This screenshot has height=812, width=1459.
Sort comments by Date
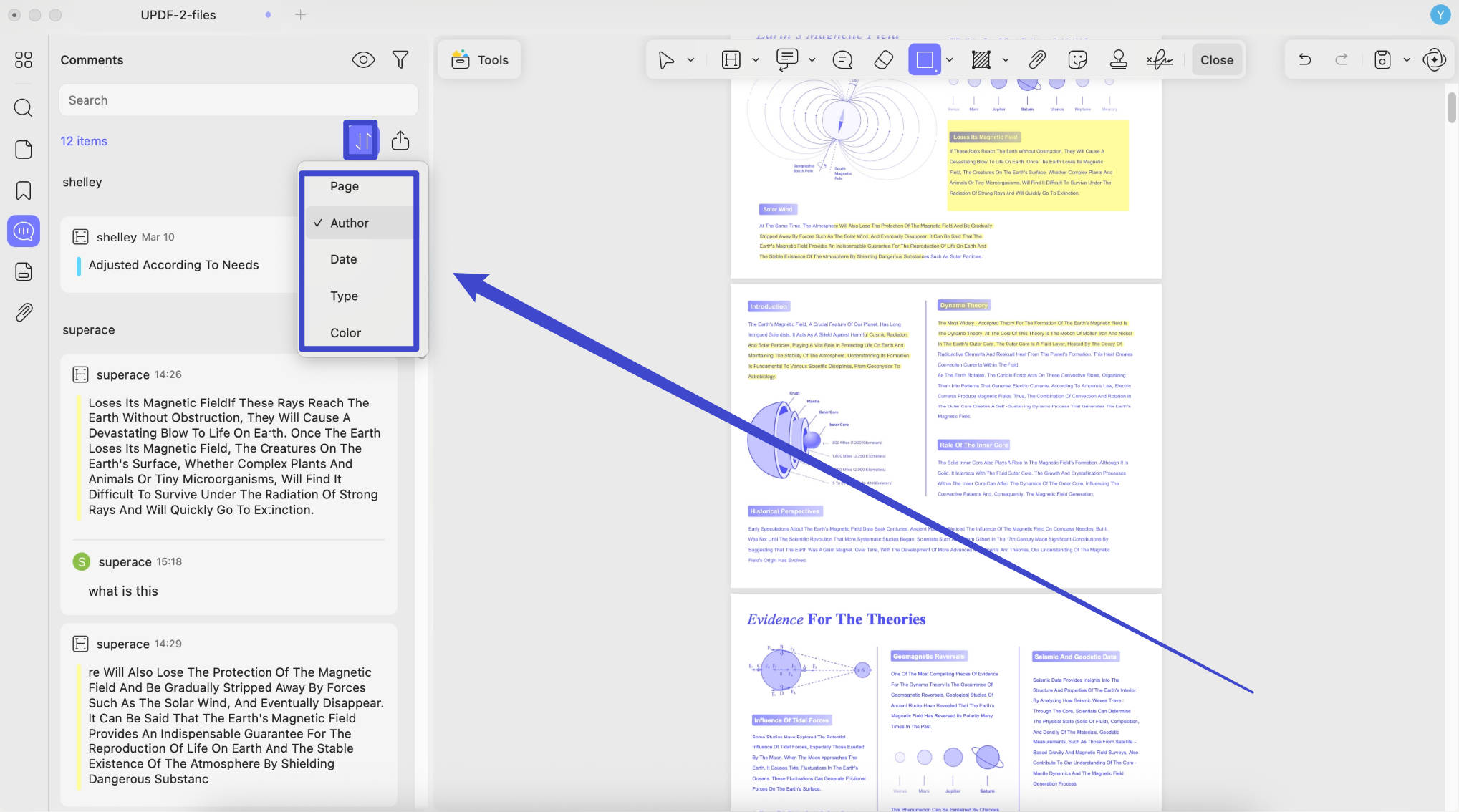click(359, 259)
